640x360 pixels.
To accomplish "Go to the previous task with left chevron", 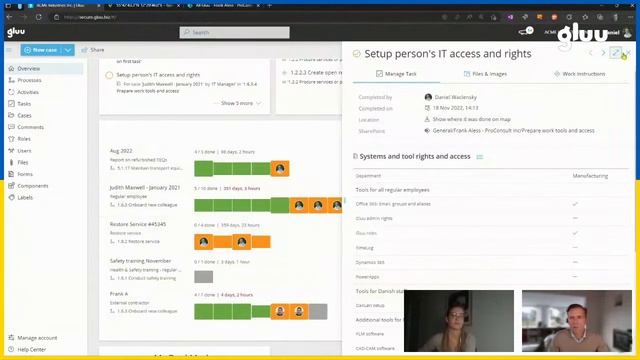I will point(591,53).
